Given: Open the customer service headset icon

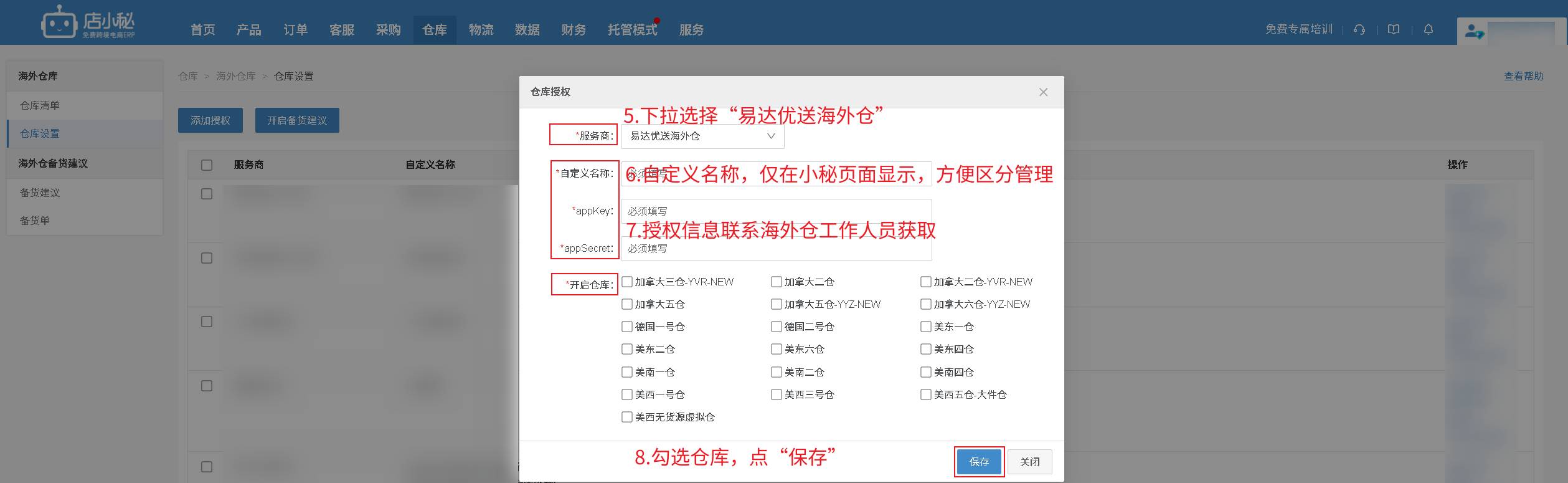Looking at the screenshot, I should click(x=1359, y=29).
